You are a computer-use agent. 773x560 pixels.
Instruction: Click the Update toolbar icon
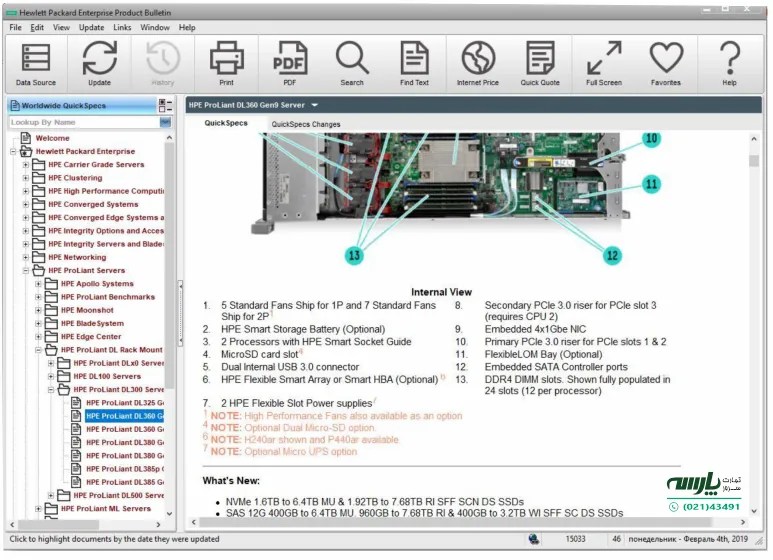99,64
